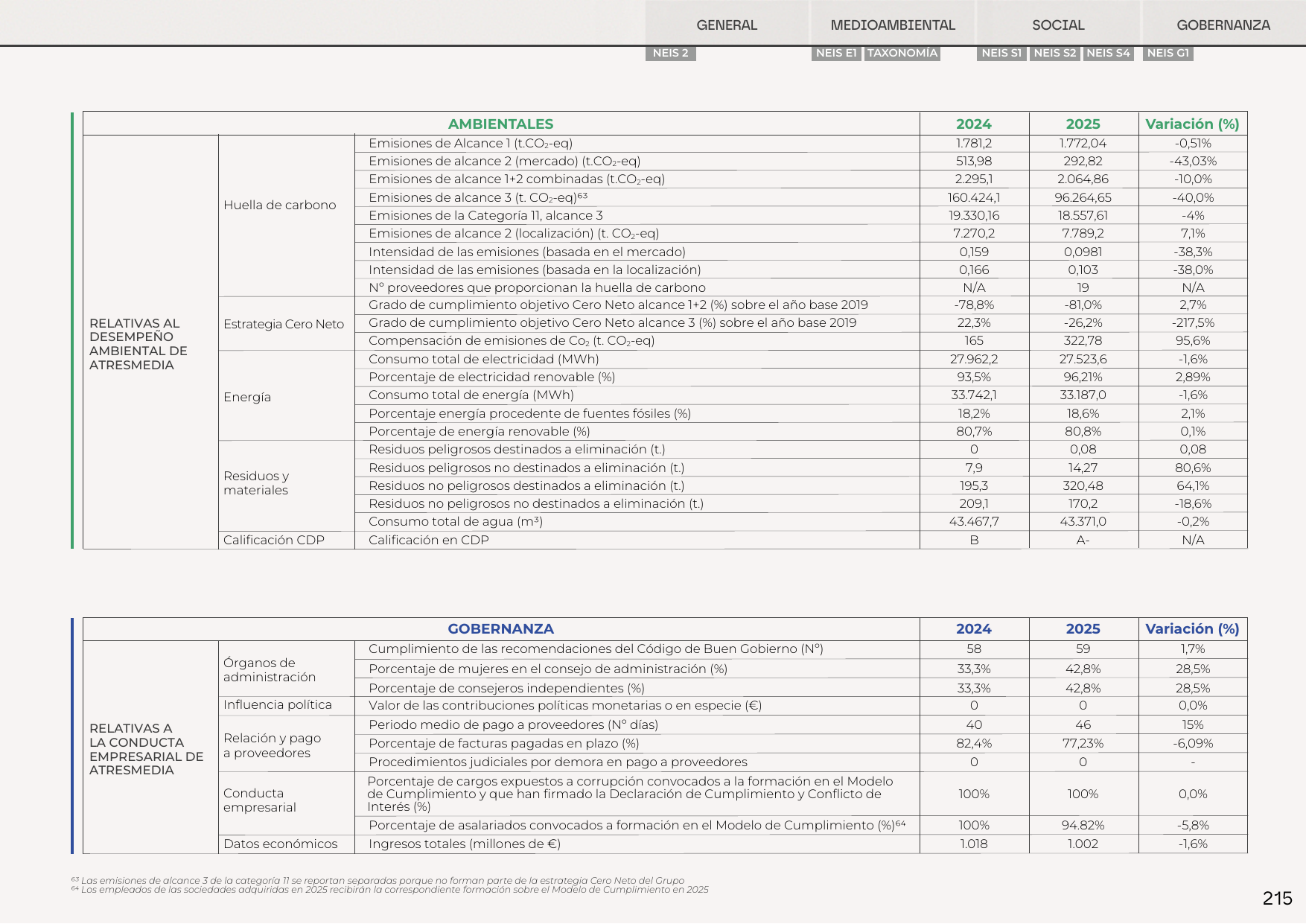Click 'Ingresos totales (millones de €)' row label
Screen dimensions: 1306x924
(x=465, y=844)
